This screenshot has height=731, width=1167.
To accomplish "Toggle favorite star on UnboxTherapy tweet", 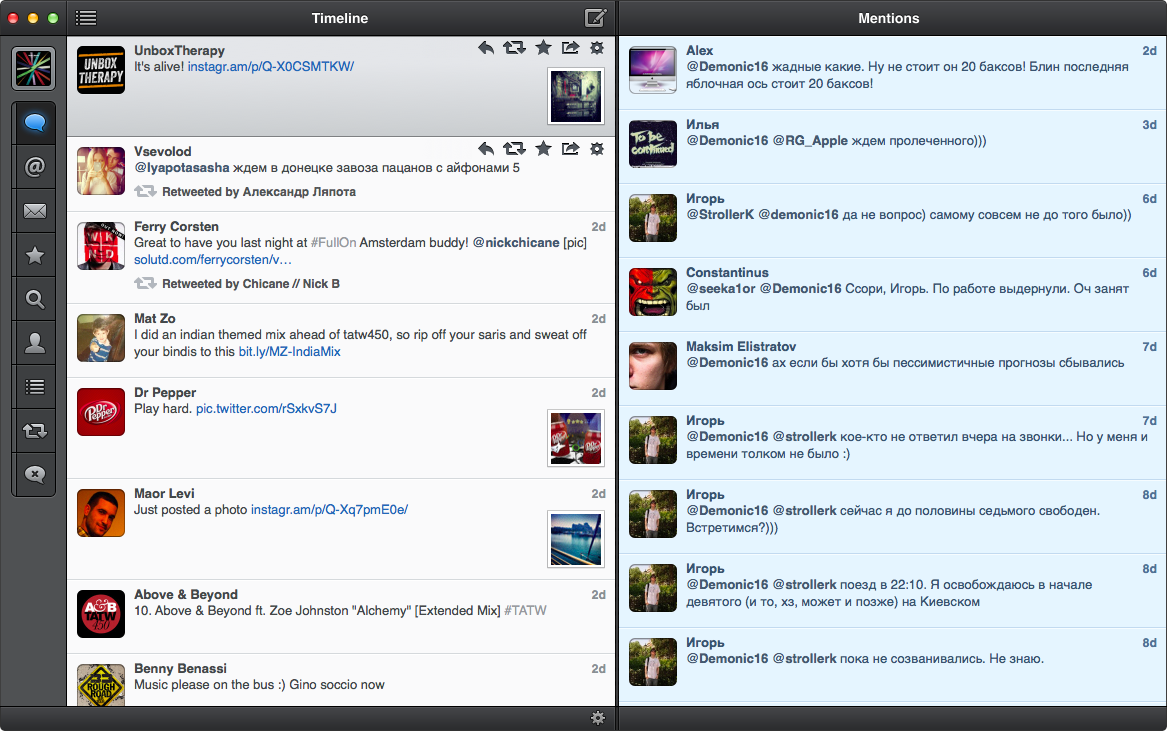I will pyautogui.click(x=543, y=47).
